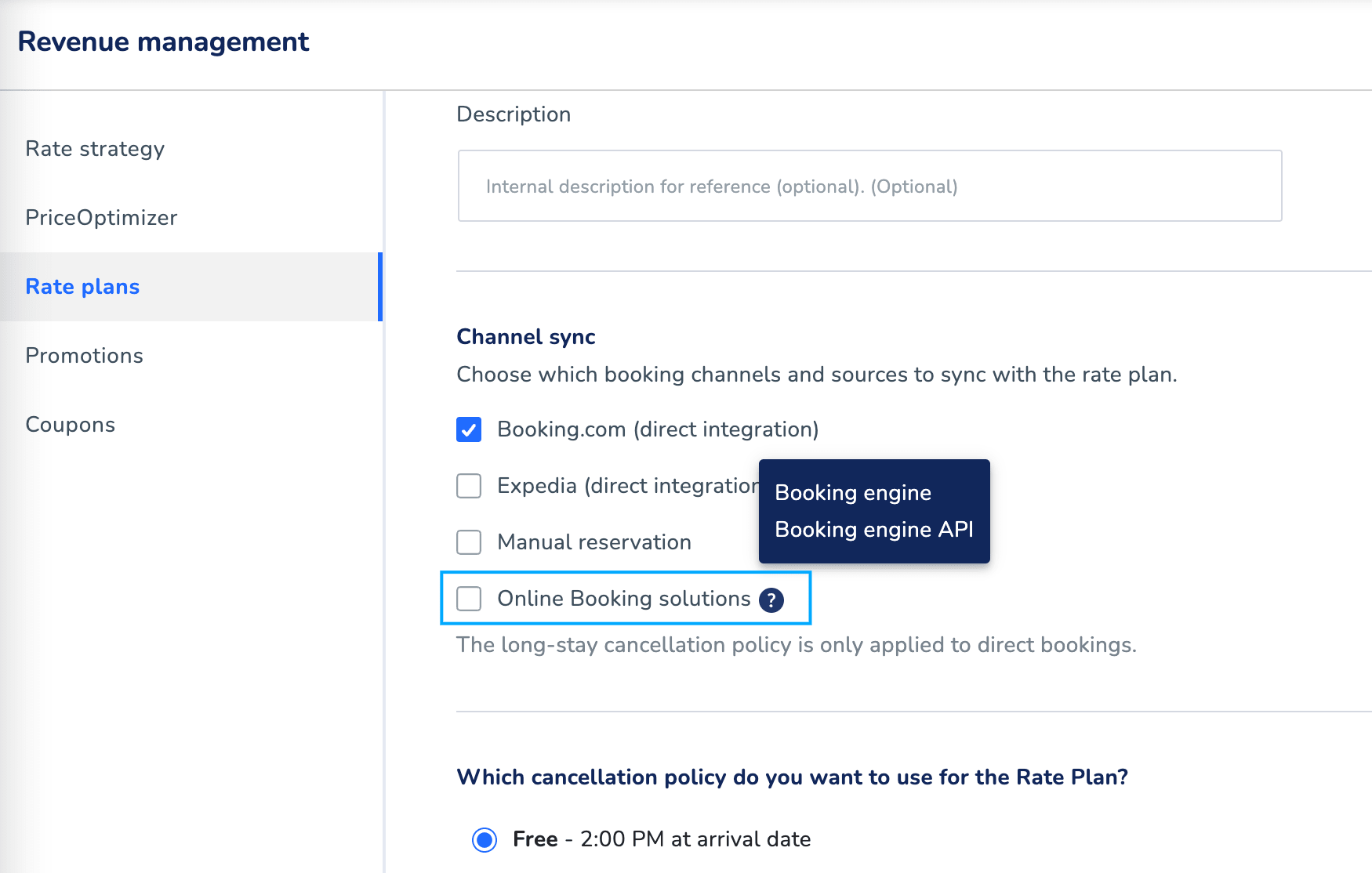Click 'Booking engine' first line in tooltip
The width and height of the screenshot is (1372, 873).
853,493
